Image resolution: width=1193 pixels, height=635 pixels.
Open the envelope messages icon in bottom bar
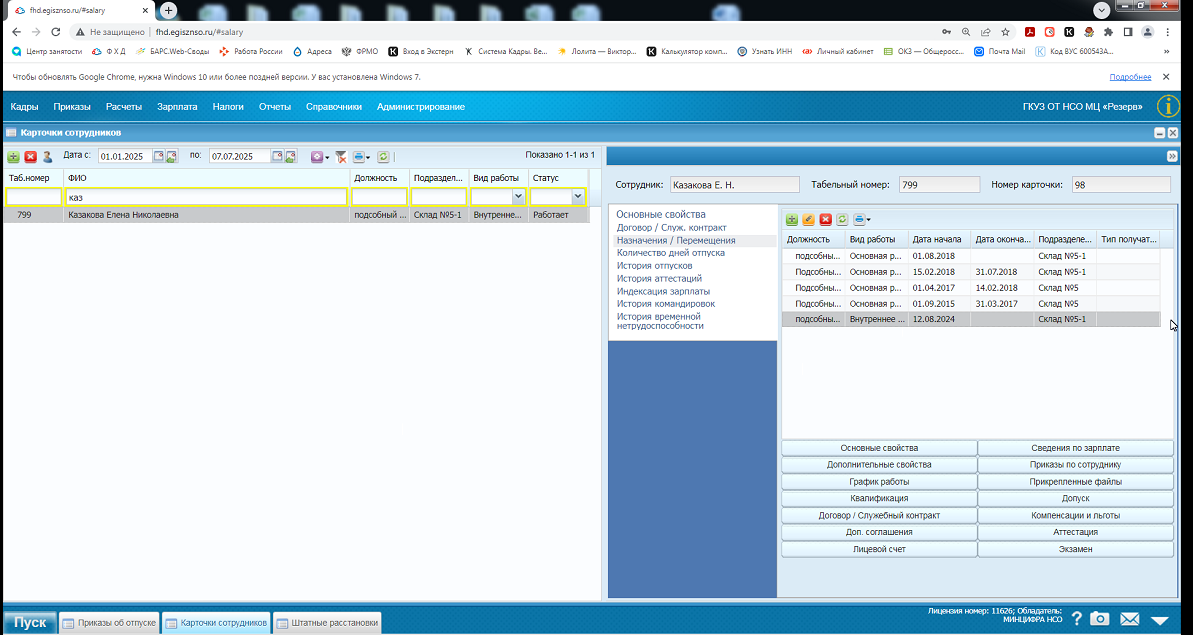1130,619
